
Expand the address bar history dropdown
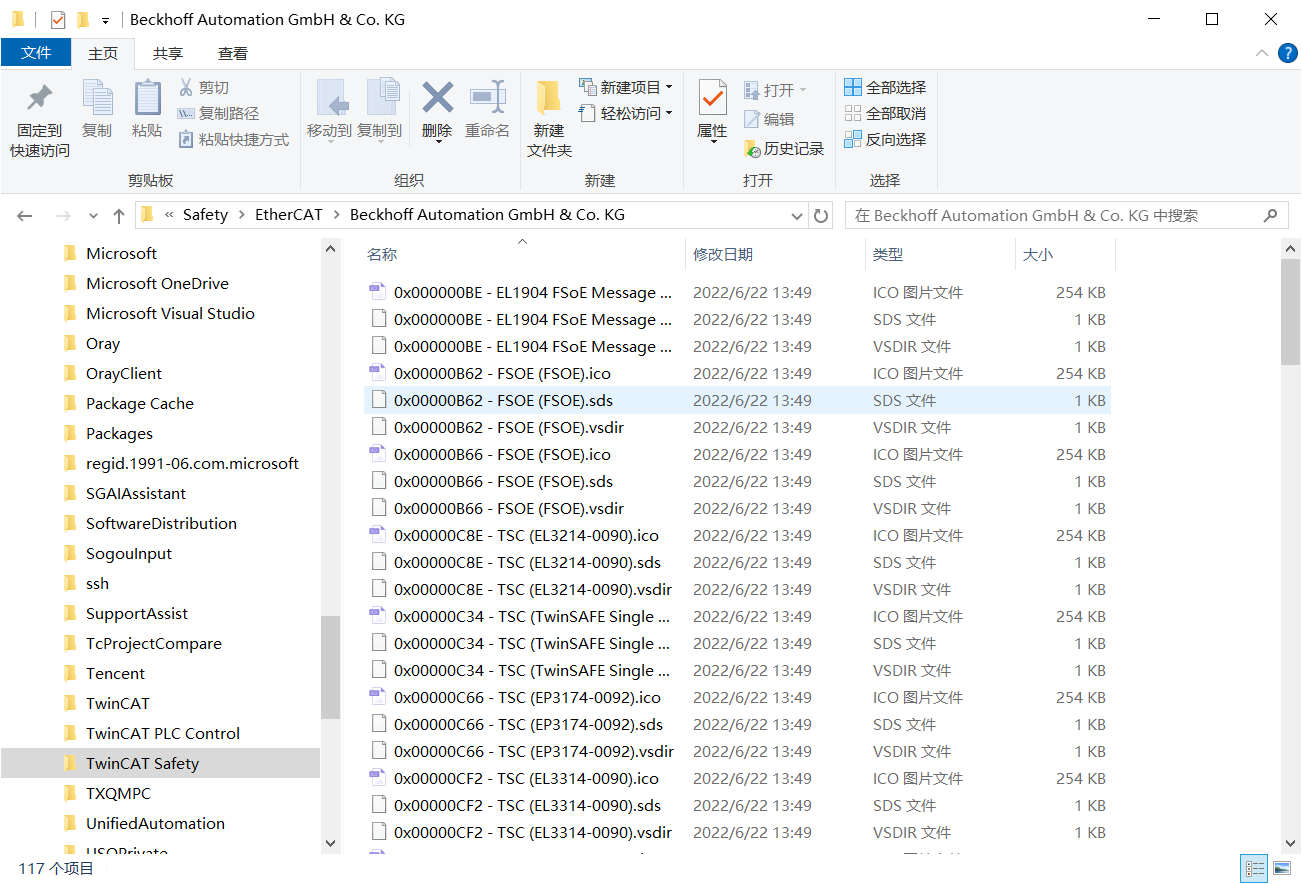tap(797, 215)
